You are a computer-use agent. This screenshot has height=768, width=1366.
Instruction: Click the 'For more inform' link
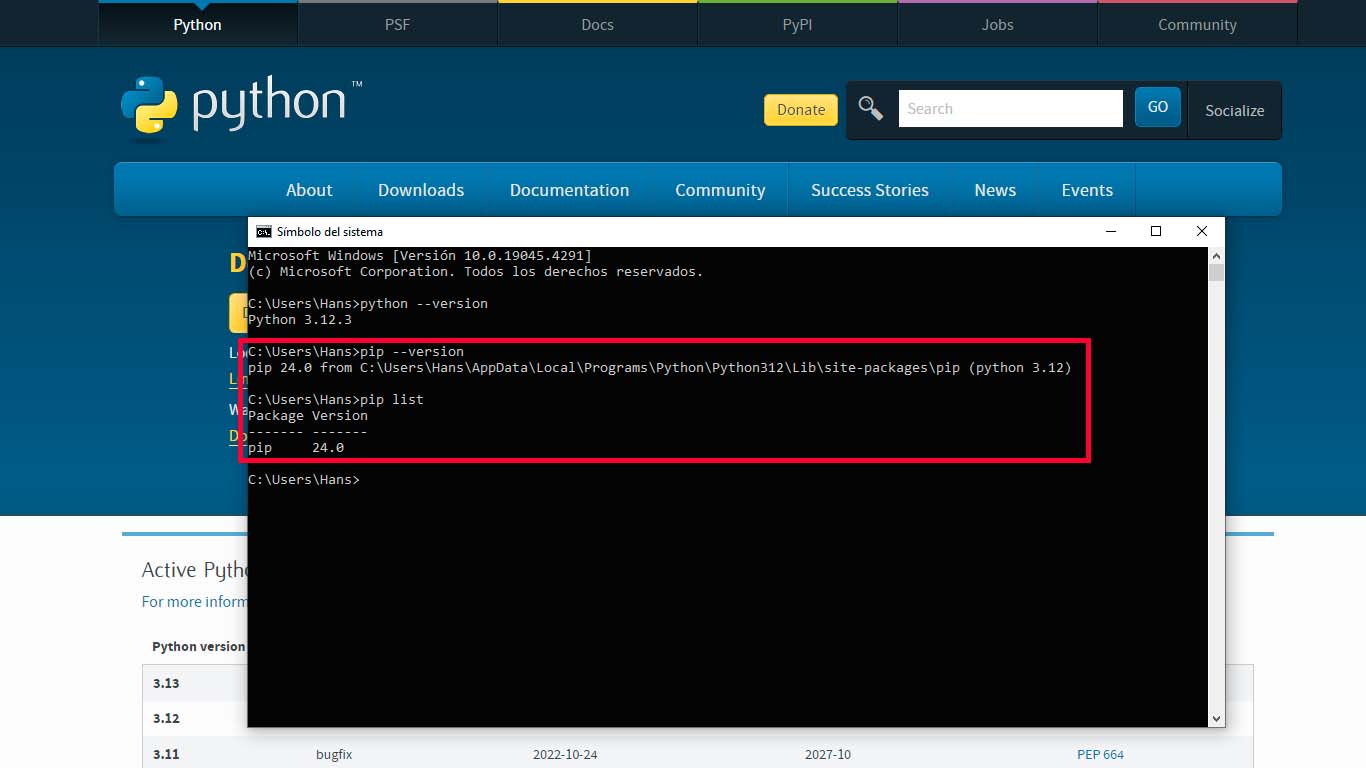tap(194, 601)
